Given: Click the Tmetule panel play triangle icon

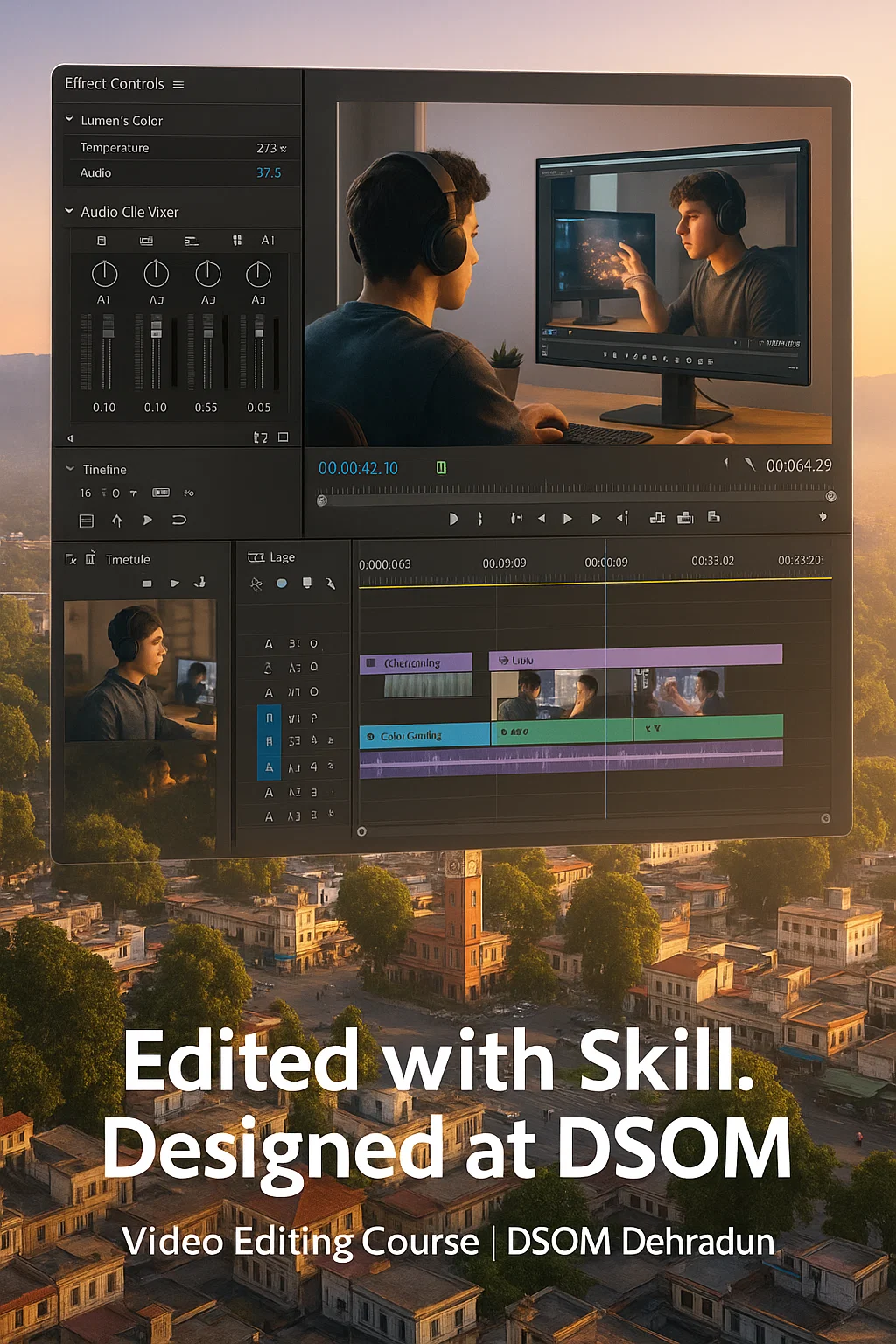Looking at the screenshot, I should [175, 584].
